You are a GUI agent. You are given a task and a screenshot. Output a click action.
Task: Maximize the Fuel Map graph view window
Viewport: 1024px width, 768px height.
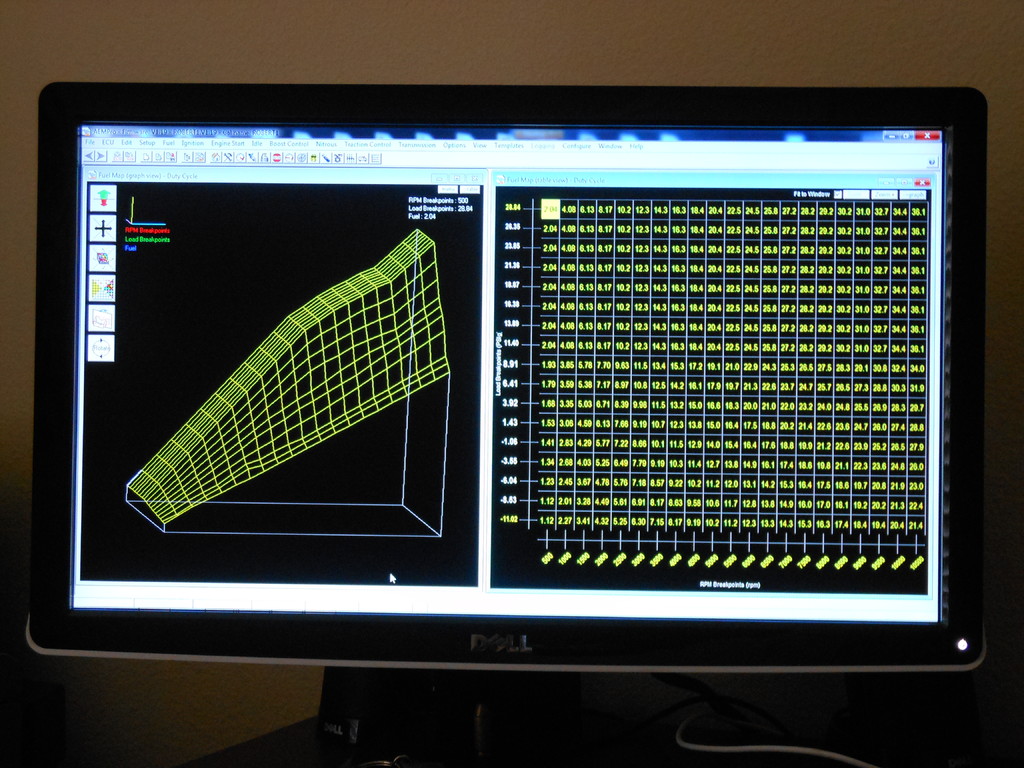455,177
